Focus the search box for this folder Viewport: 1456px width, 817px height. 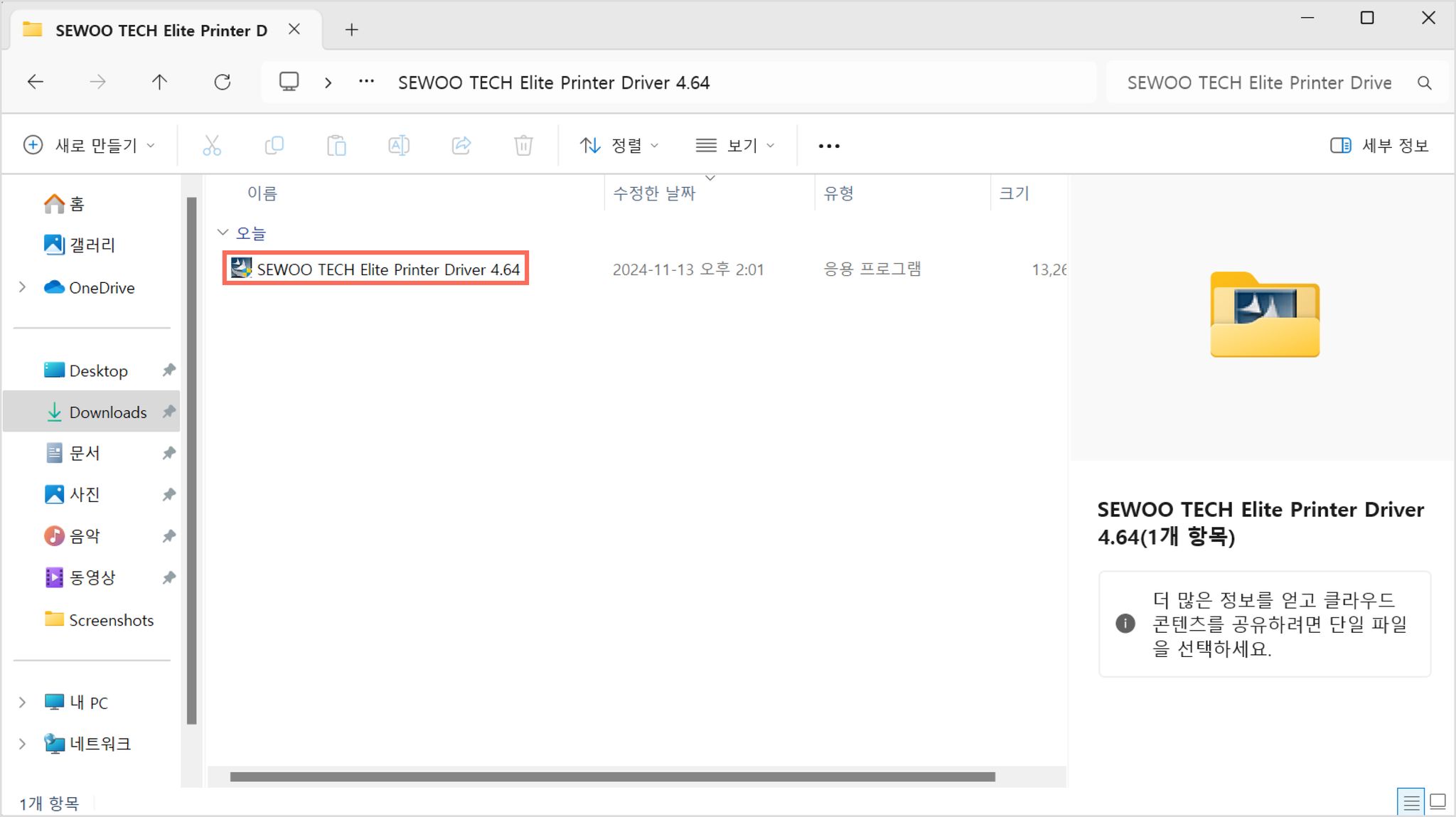(x=1259, y=82)
